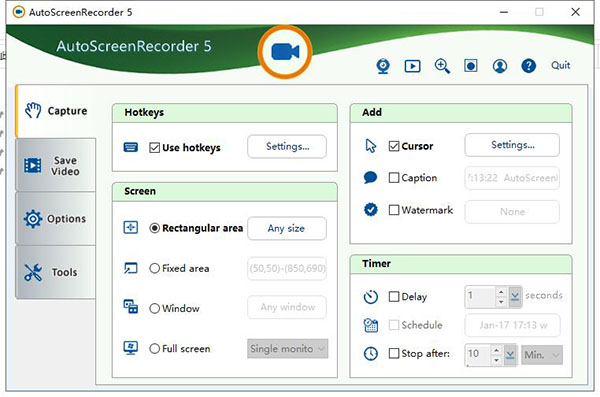Enable the Watermark checkbox
This screenshot has height=397, width=600.
click(x=394, y=210)
